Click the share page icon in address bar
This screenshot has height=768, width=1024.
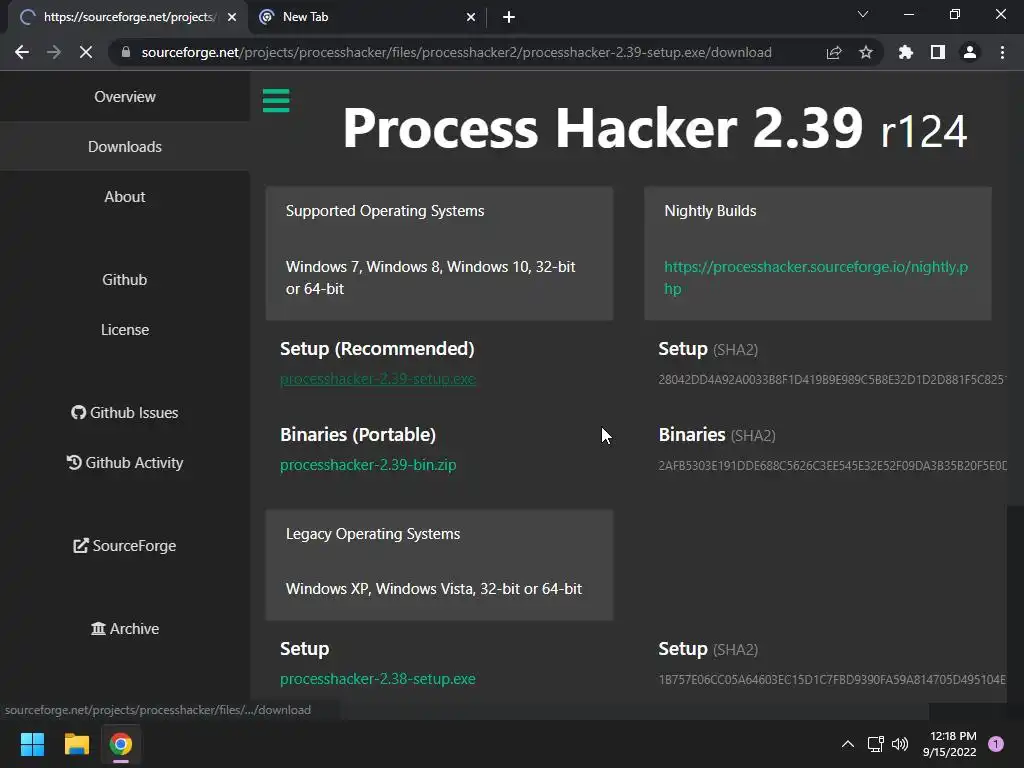tap(834, 52)
